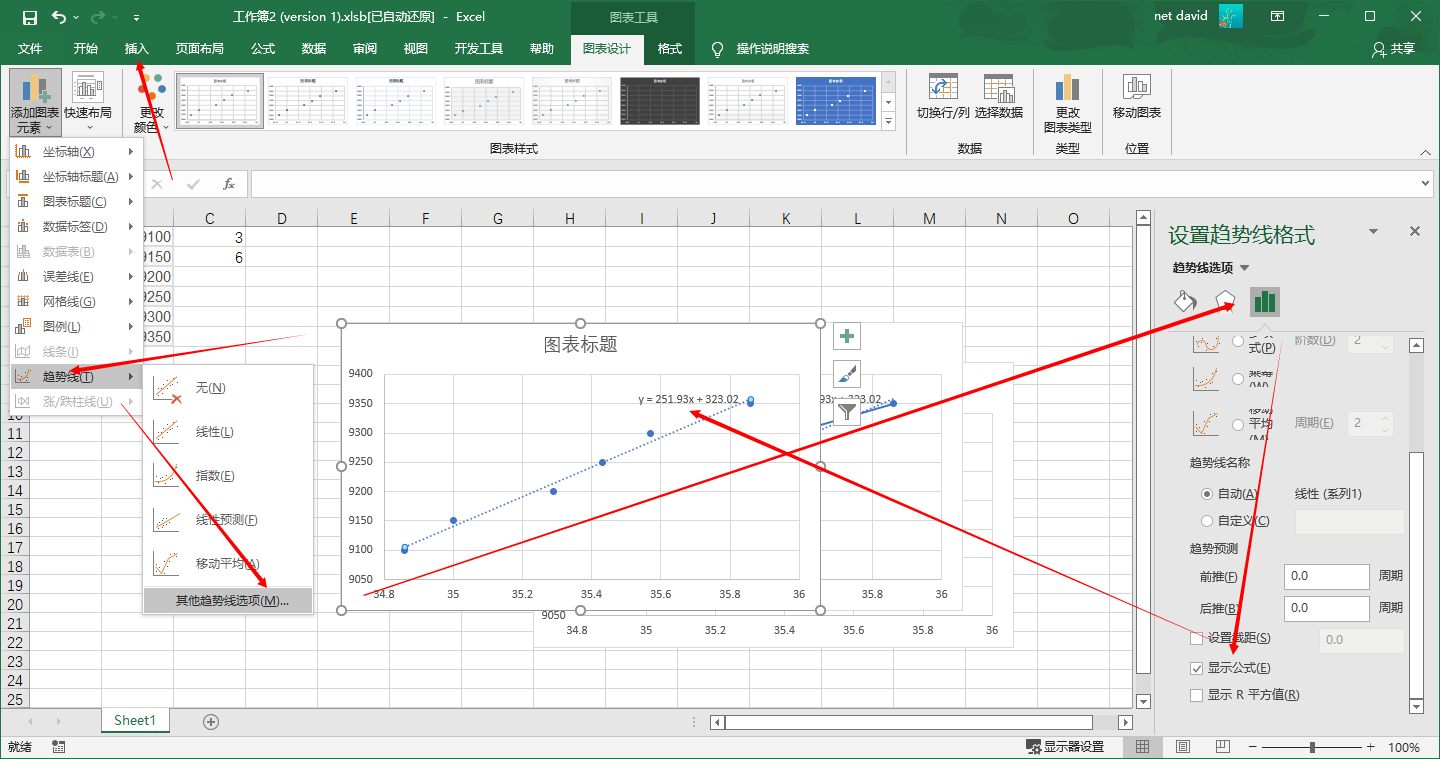Image resolution: width=1440 pixels, height=759 pixels.
Task: Open the Effects pentagon icon in pane
Action: point(1225,301)
